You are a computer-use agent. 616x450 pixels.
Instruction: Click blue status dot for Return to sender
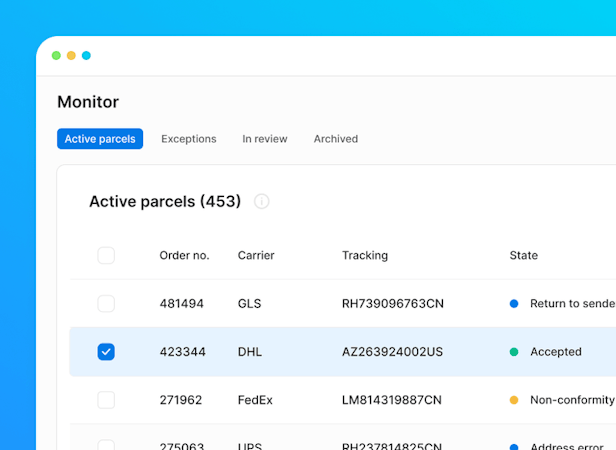pyautogui.click(x=514, y=303)
